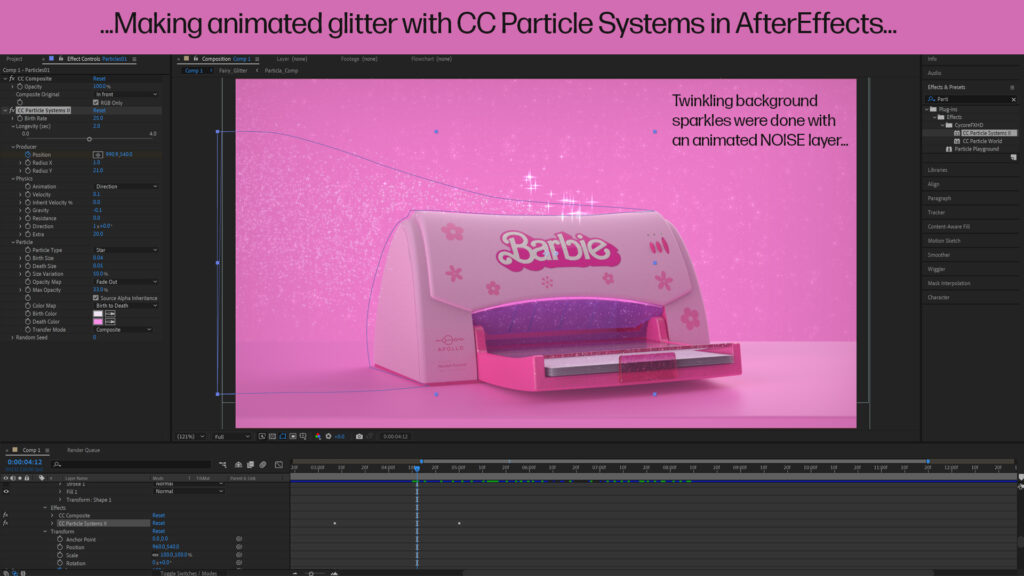Open the viewer resolution Full dropdown
This screenshot has height=576, width=1024.
pos(232,436)
